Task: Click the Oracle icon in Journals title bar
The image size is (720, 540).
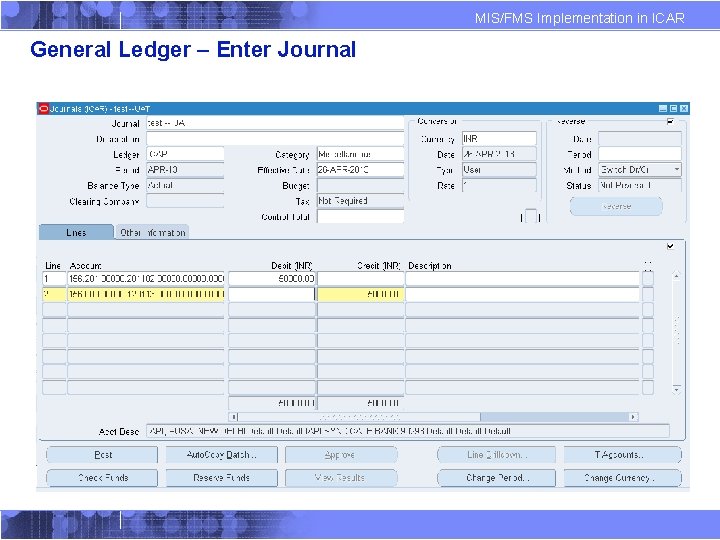Action: 44,109
